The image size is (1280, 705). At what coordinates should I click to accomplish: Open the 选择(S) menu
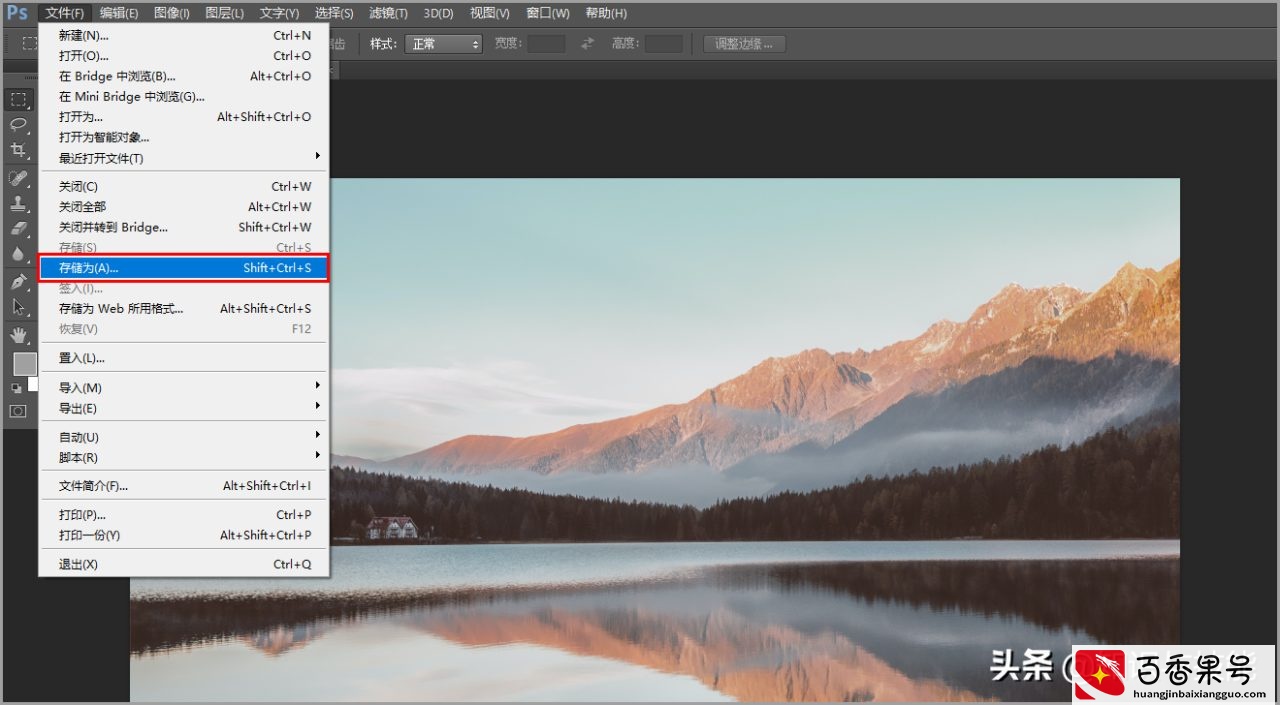pos(334,13)
